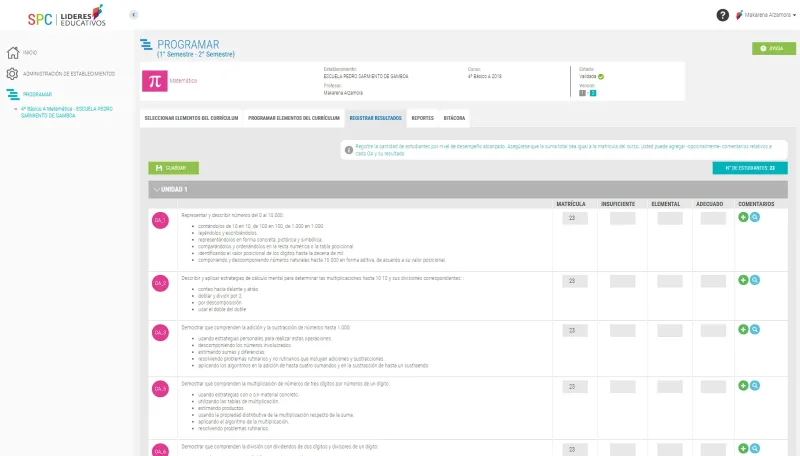Screen dimensions: 800x456
Task: Click the OA_3 pink badge
Action: (x=160, y=333)
